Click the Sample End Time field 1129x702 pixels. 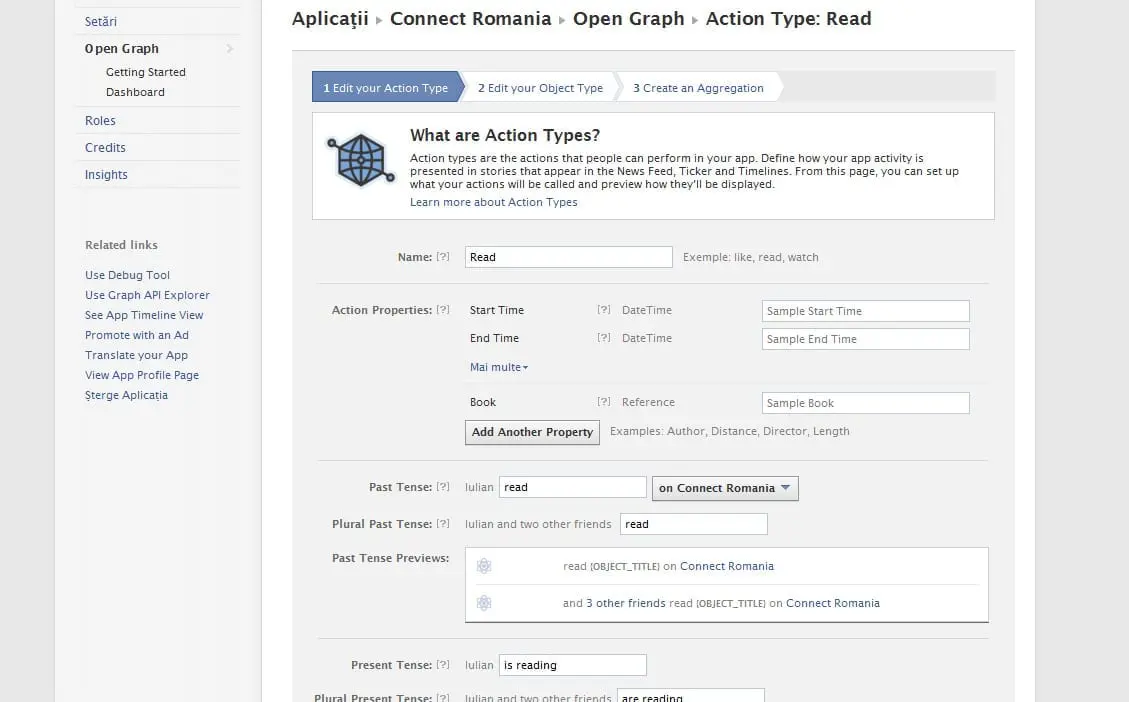pyautogui.click(x=865, y=339)
